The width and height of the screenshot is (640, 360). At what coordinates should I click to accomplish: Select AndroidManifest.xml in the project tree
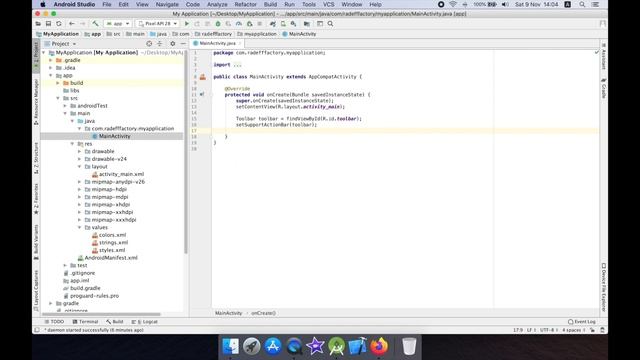click(x=108, y=258)
